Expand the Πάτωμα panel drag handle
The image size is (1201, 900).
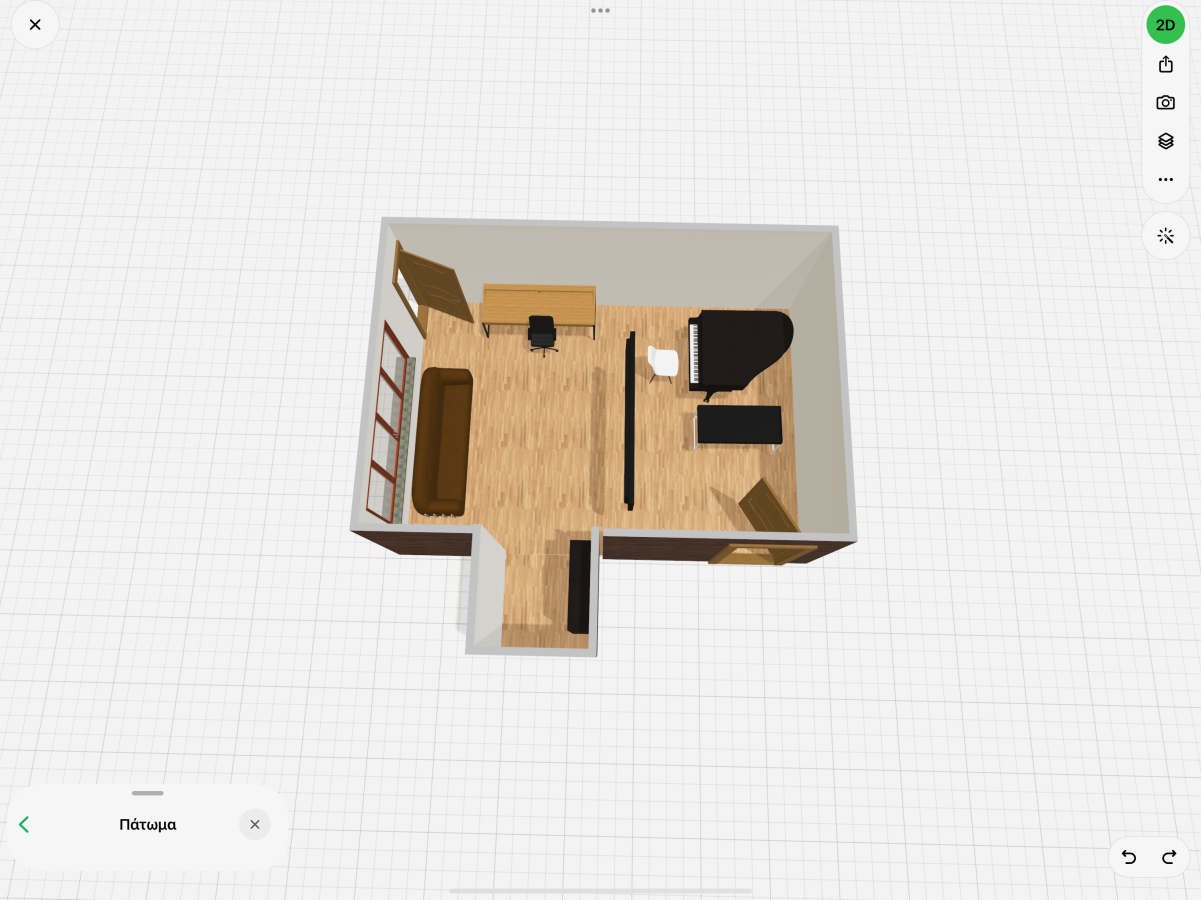[147, 793]
